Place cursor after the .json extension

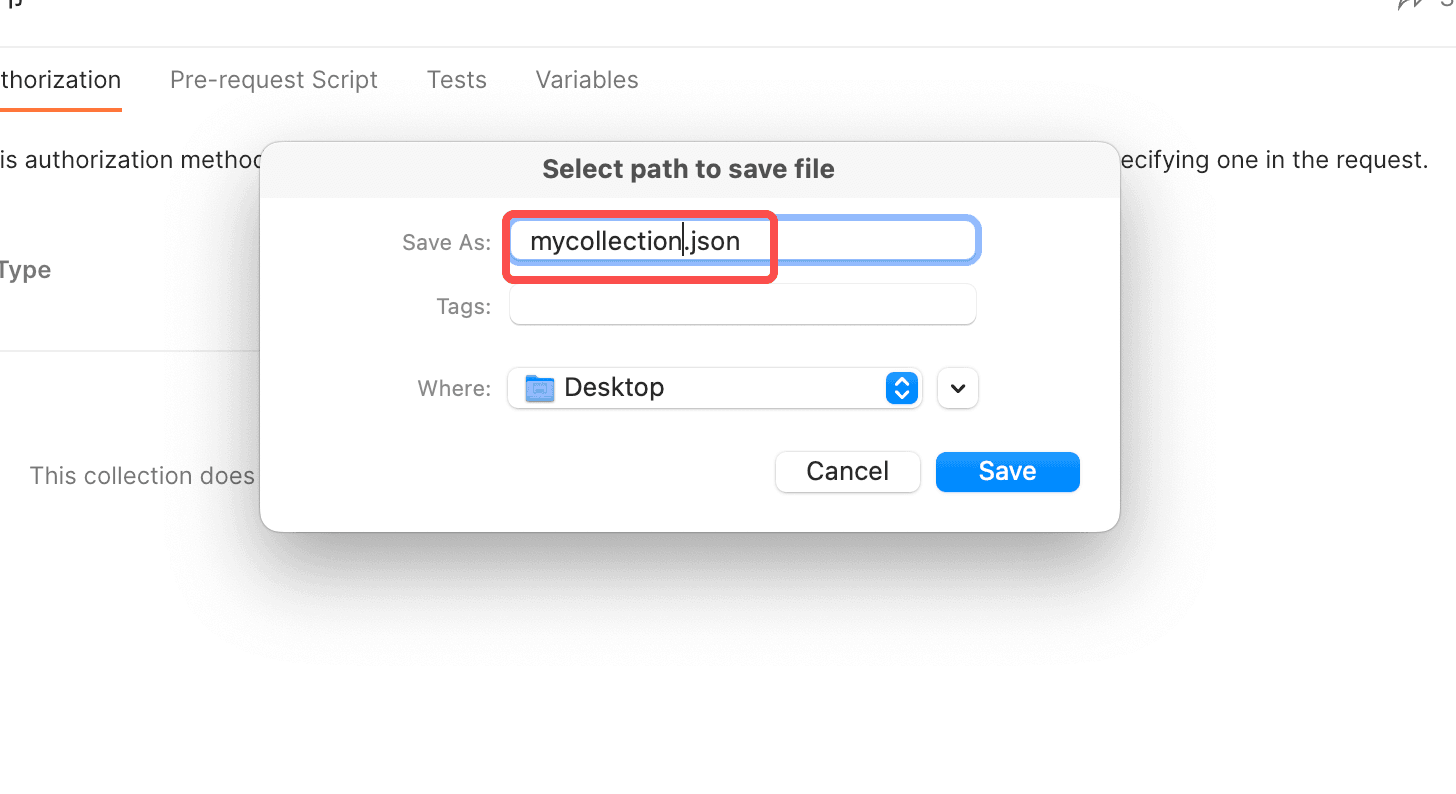742,241
